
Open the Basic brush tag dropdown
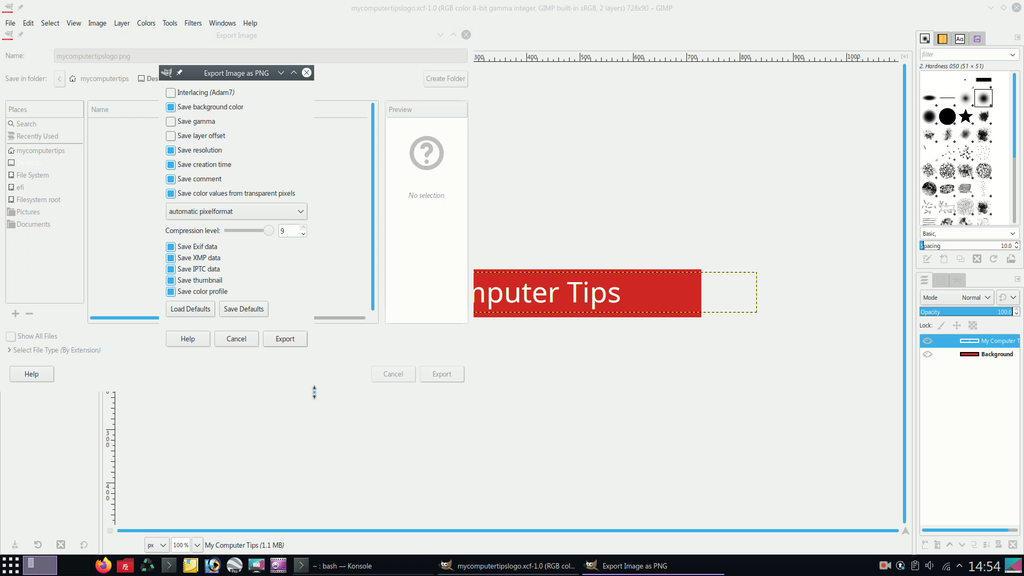(x=969, y=233)
